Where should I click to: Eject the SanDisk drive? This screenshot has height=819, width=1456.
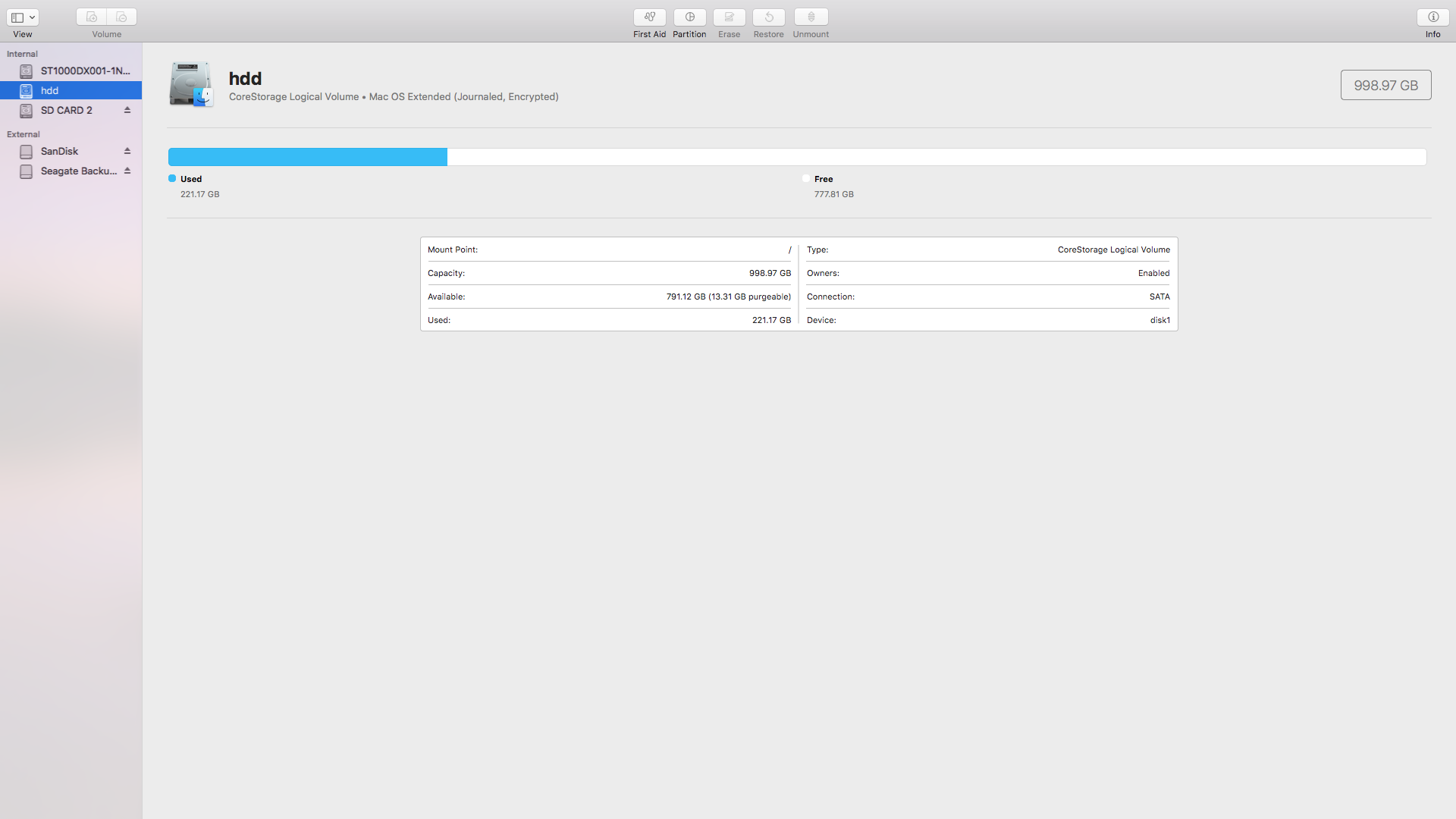coord(127,150)
